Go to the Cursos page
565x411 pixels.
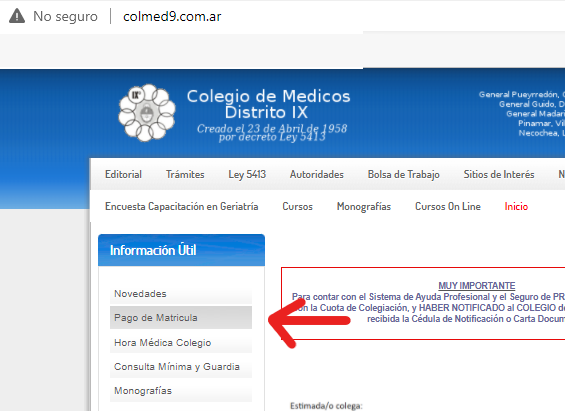tap(297, 206)
